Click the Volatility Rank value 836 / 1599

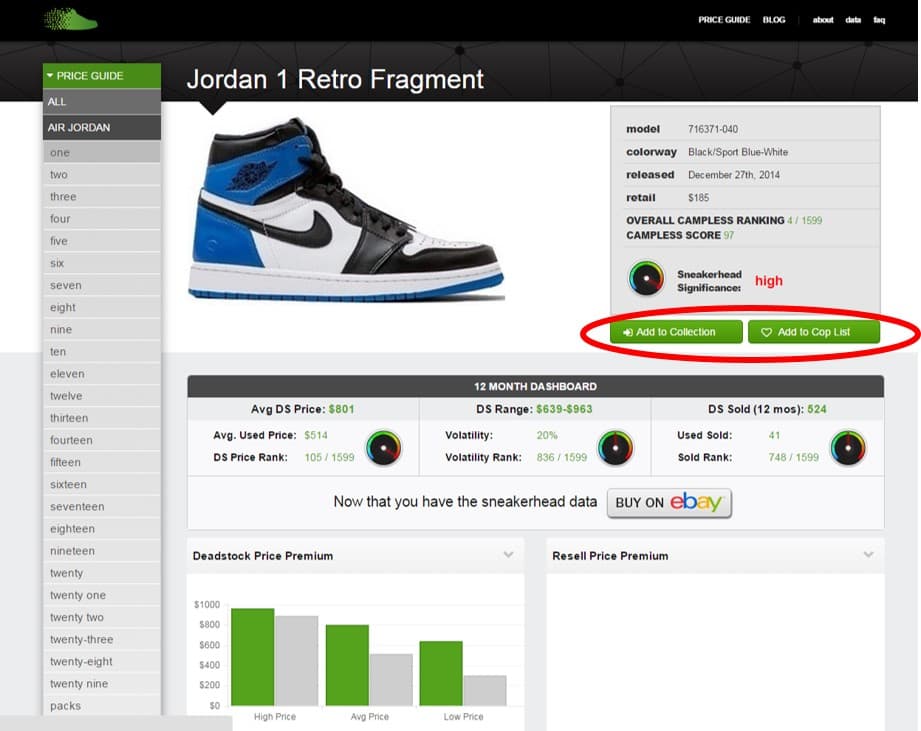pyautogui.click(x=562, y=457)
